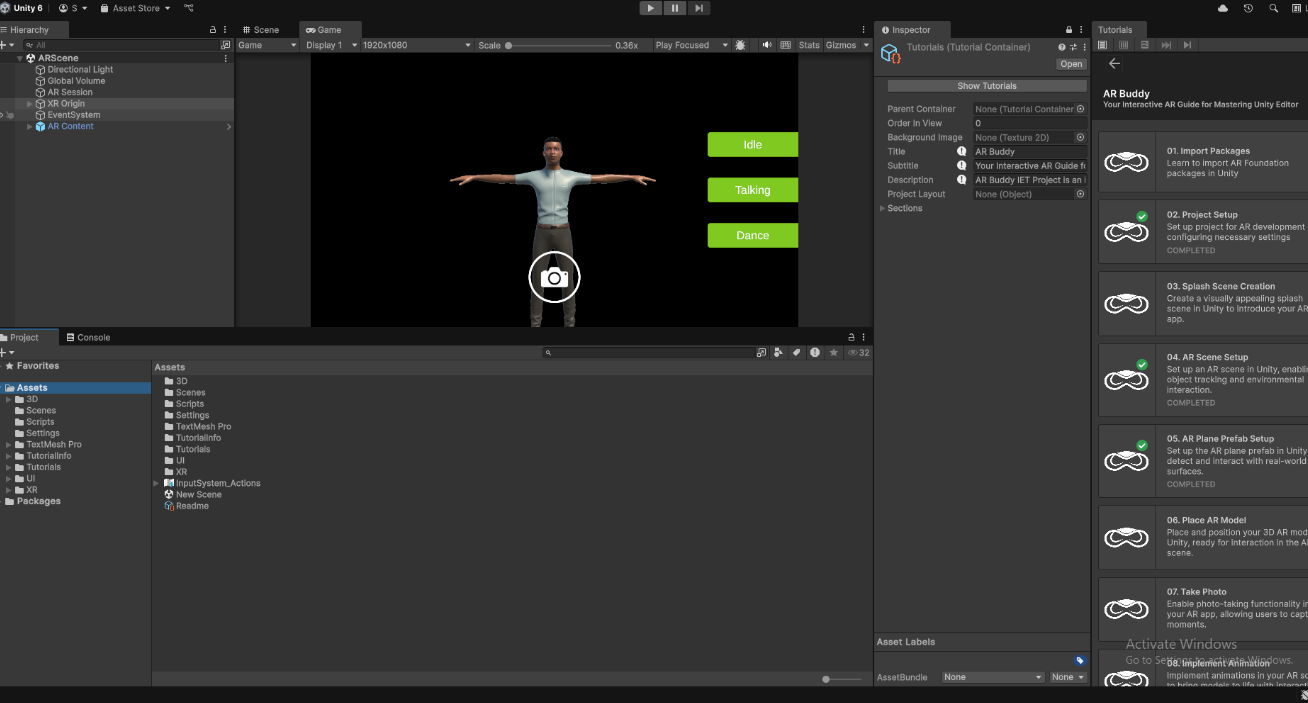Click the Game view Scale slider
The height and width of the screenshot is (703, 1308).
(559, 45)
